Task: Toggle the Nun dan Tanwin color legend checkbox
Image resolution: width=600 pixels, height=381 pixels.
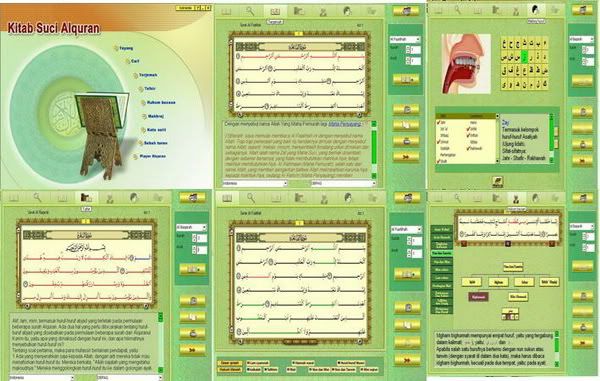Action: point(344,370)
